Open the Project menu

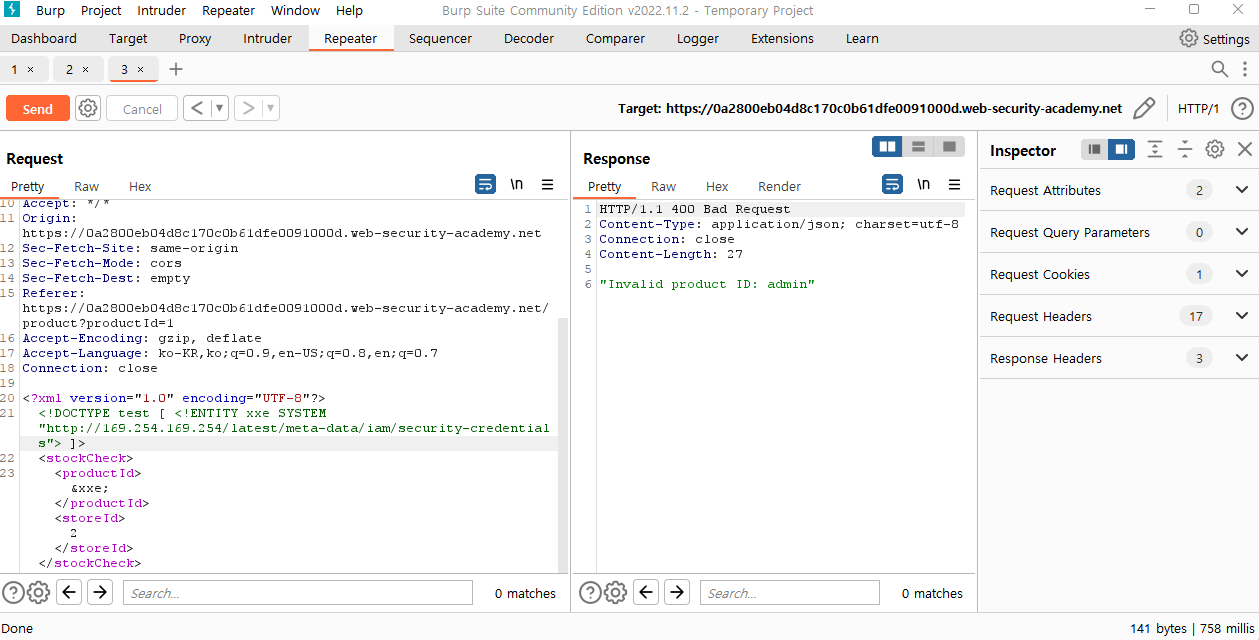pos(101,10)
